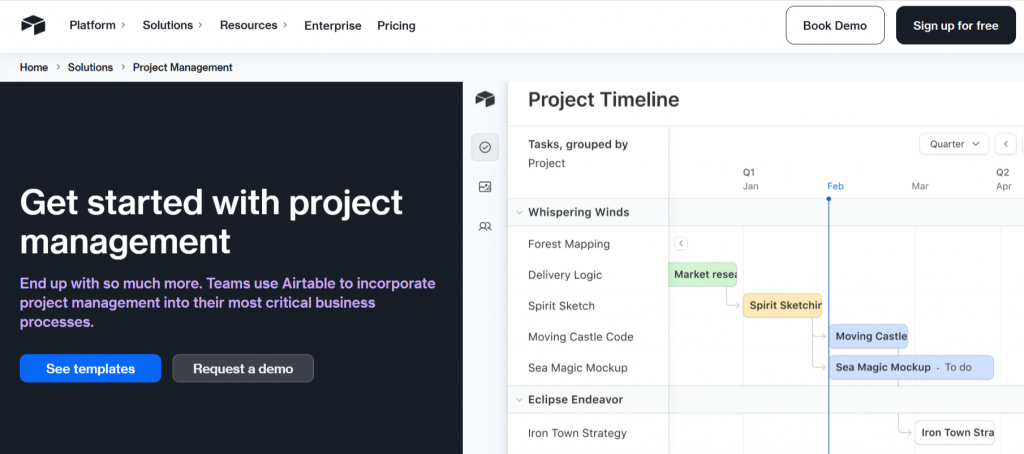Viewport: 1024px width, 454px height.
Task: Select the Iron Town Strategy timeline bar
Action: [955, 432]
